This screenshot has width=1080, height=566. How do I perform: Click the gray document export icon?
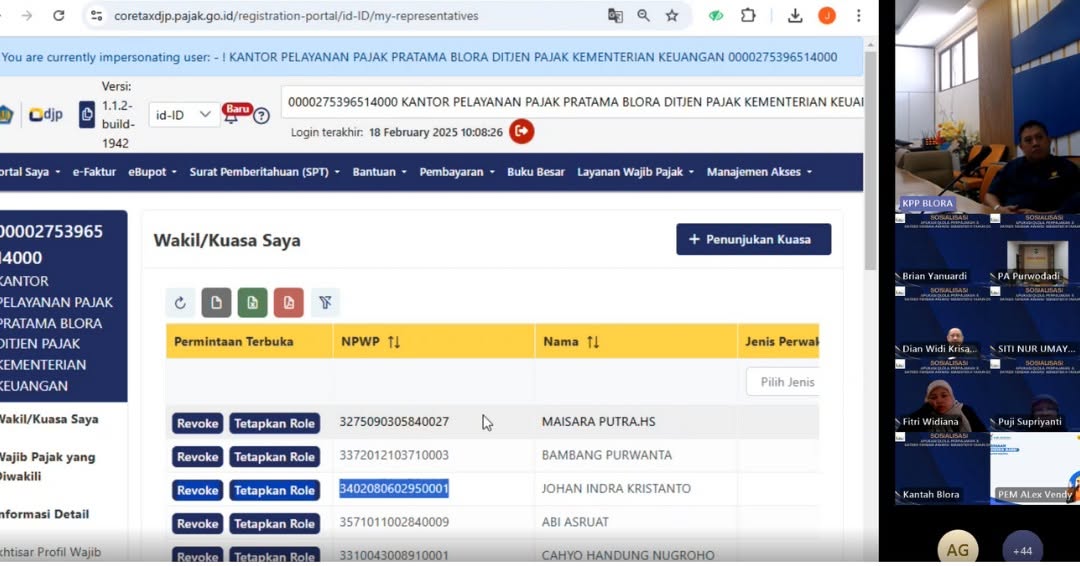216,303
